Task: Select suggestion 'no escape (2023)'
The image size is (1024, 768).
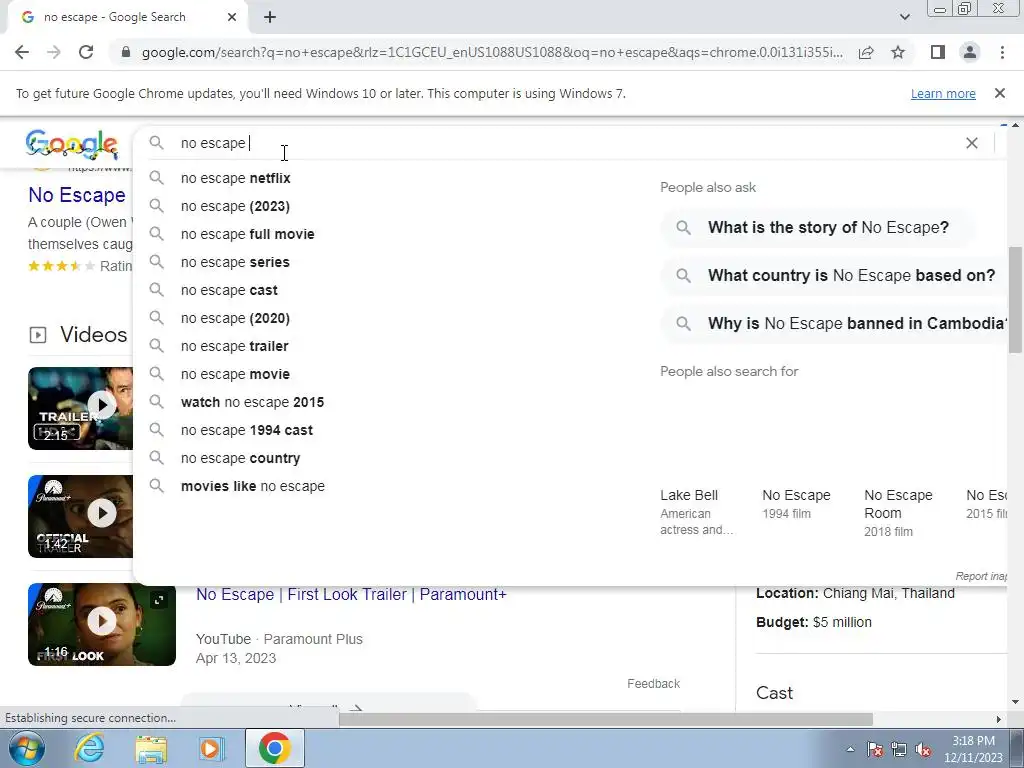Action: point(235,206)
